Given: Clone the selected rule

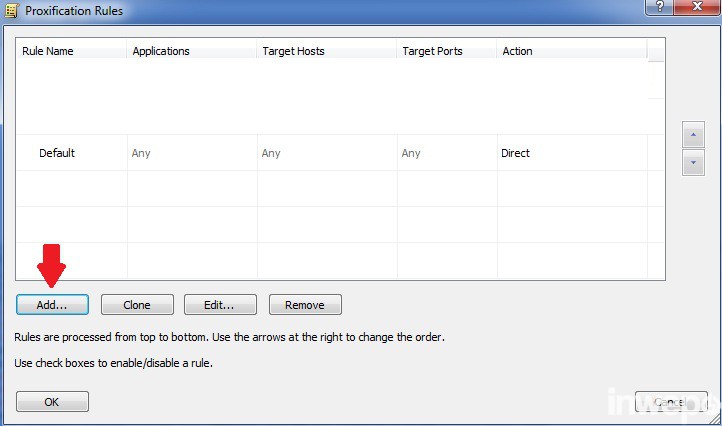Looking at the screenshot, I should coord(137,304).
